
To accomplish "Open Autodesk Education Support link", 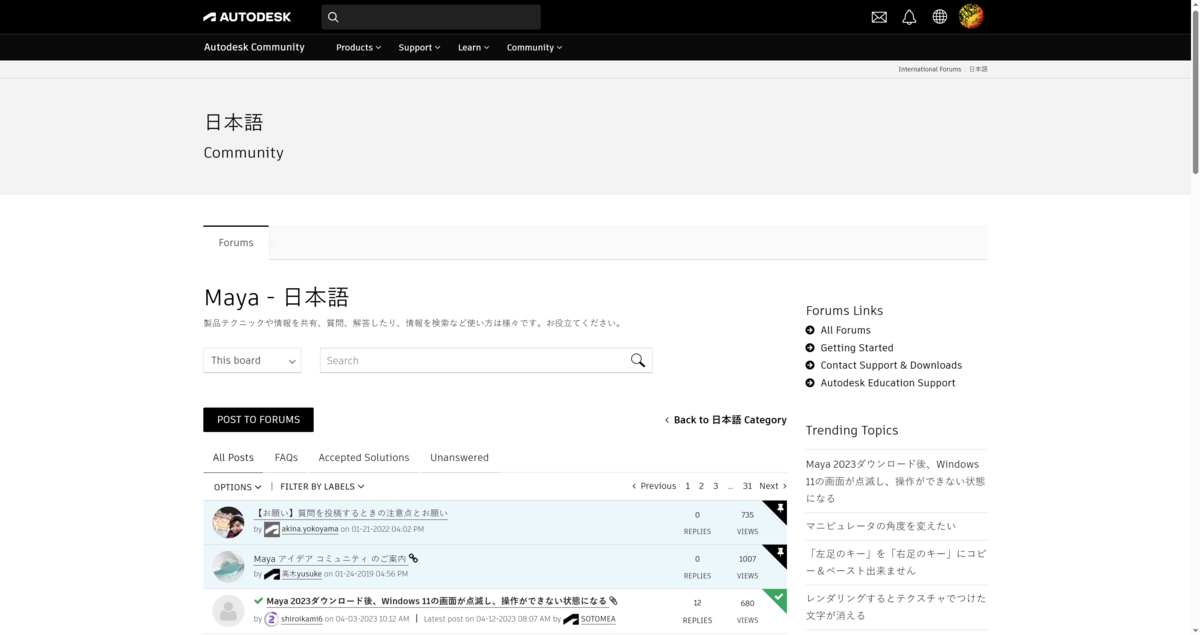I will click(x=888, y=383).
